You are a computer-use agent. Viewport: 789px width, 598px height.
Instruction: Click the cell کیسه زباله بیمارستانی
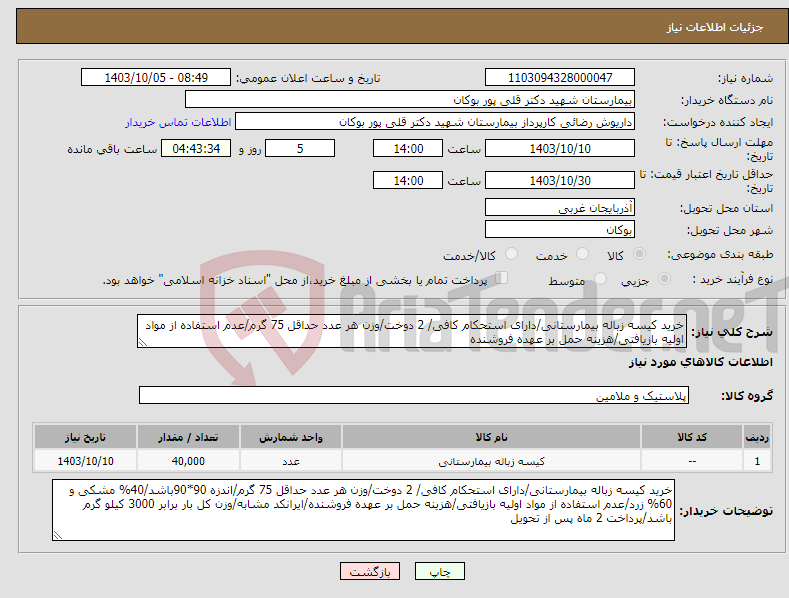[492, 461]
